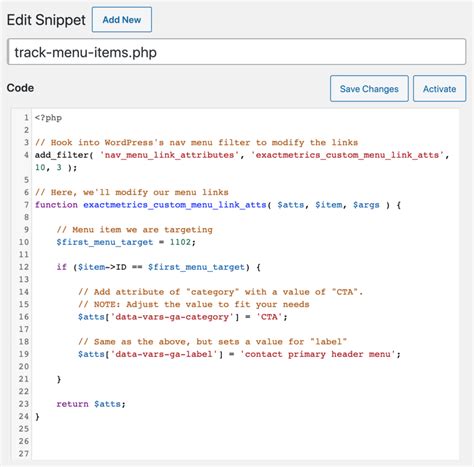The width and height of the screenshot is (474, 467).
Task: Click line number 4 in gutter
Action: (x=26, y=155)
